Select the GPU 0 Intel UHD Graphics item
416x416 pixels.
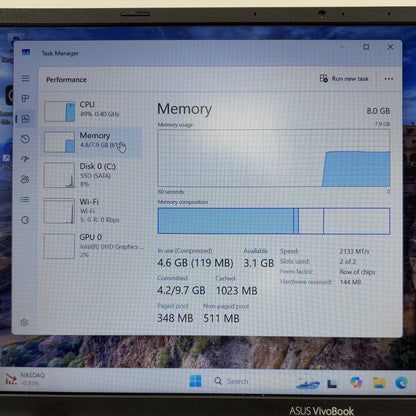[x=92, y=246]
